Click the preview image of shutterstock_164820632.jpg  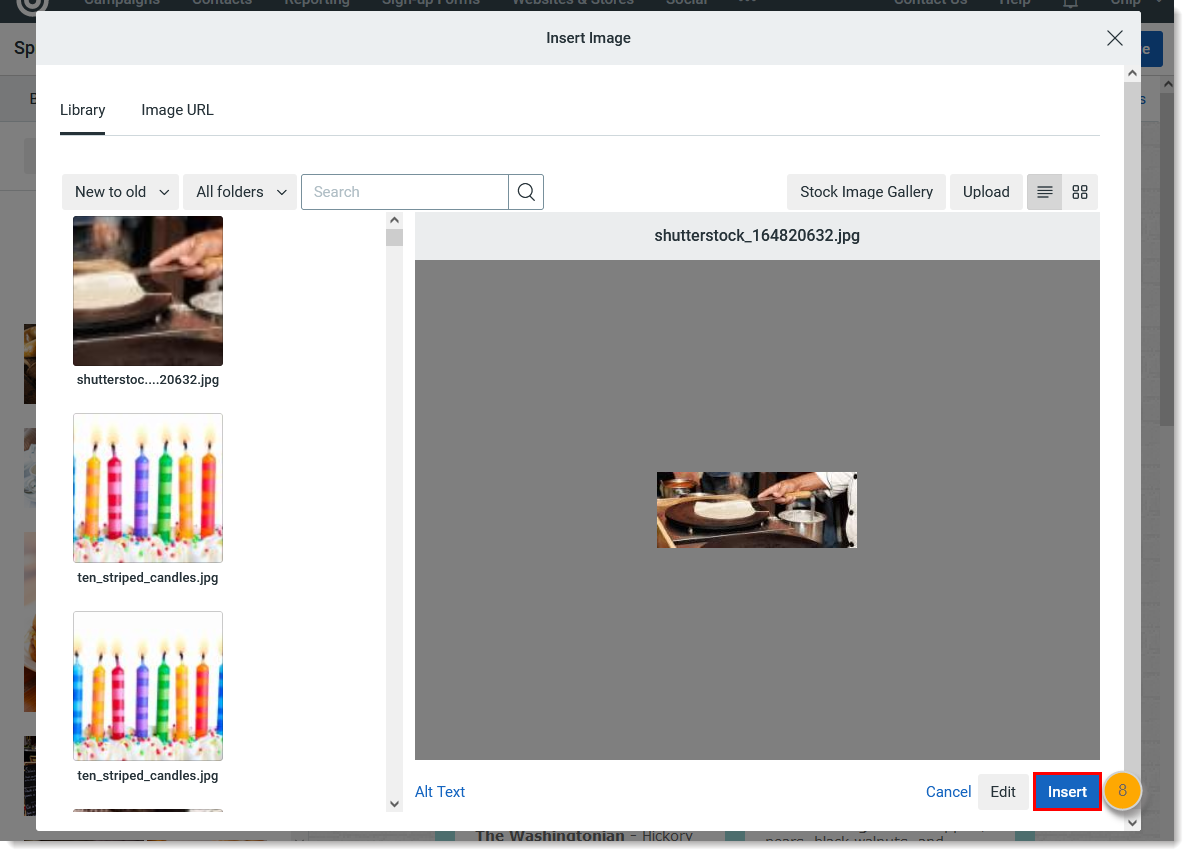(x=757, y=510)
